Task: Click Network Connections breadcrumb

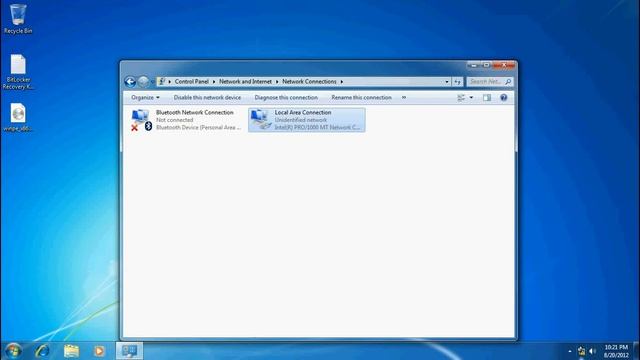Action: (x=309, y=82)
